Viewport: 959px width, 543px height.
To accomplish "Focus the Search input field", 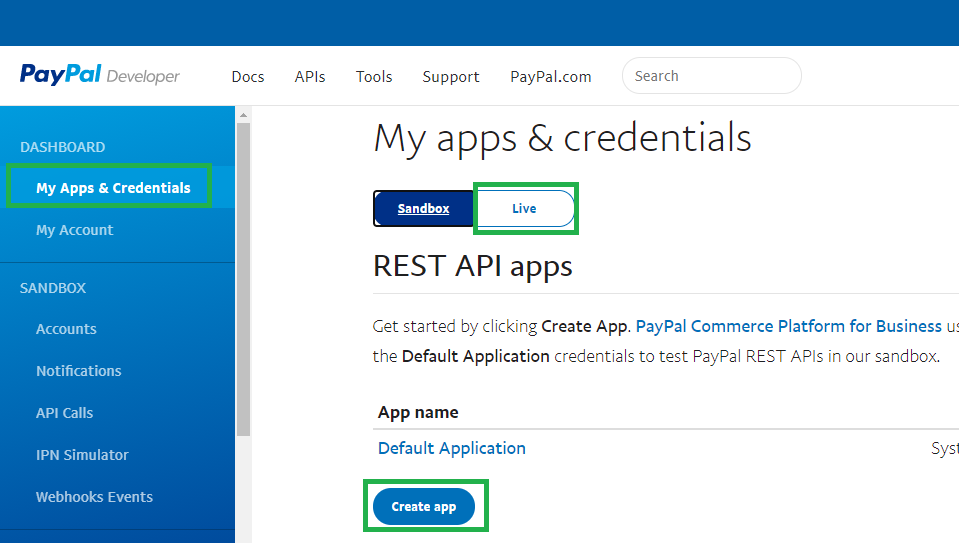I will (712, 76).
